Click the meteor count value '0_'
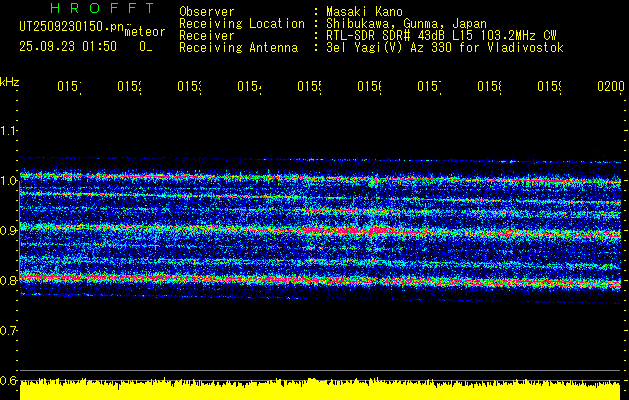 tap(146, 47)
